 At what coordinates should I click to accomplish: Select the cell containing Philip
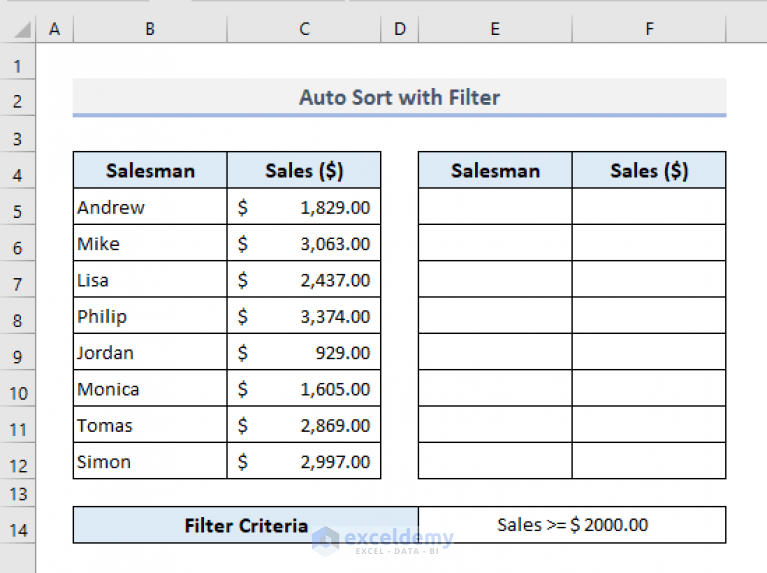[x=150, y=316]
